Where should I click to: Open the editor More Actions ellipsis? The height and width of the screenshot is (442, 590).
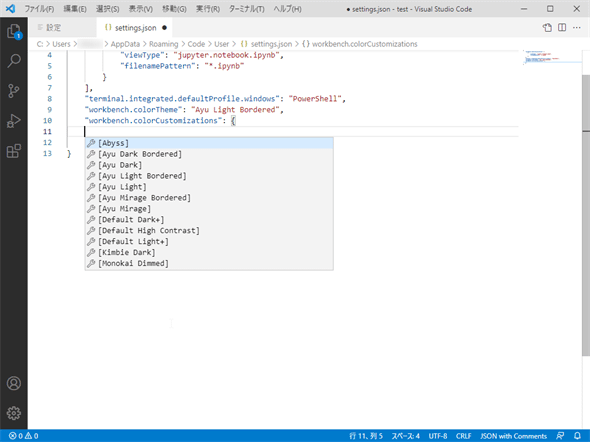[x=576, y=27]
